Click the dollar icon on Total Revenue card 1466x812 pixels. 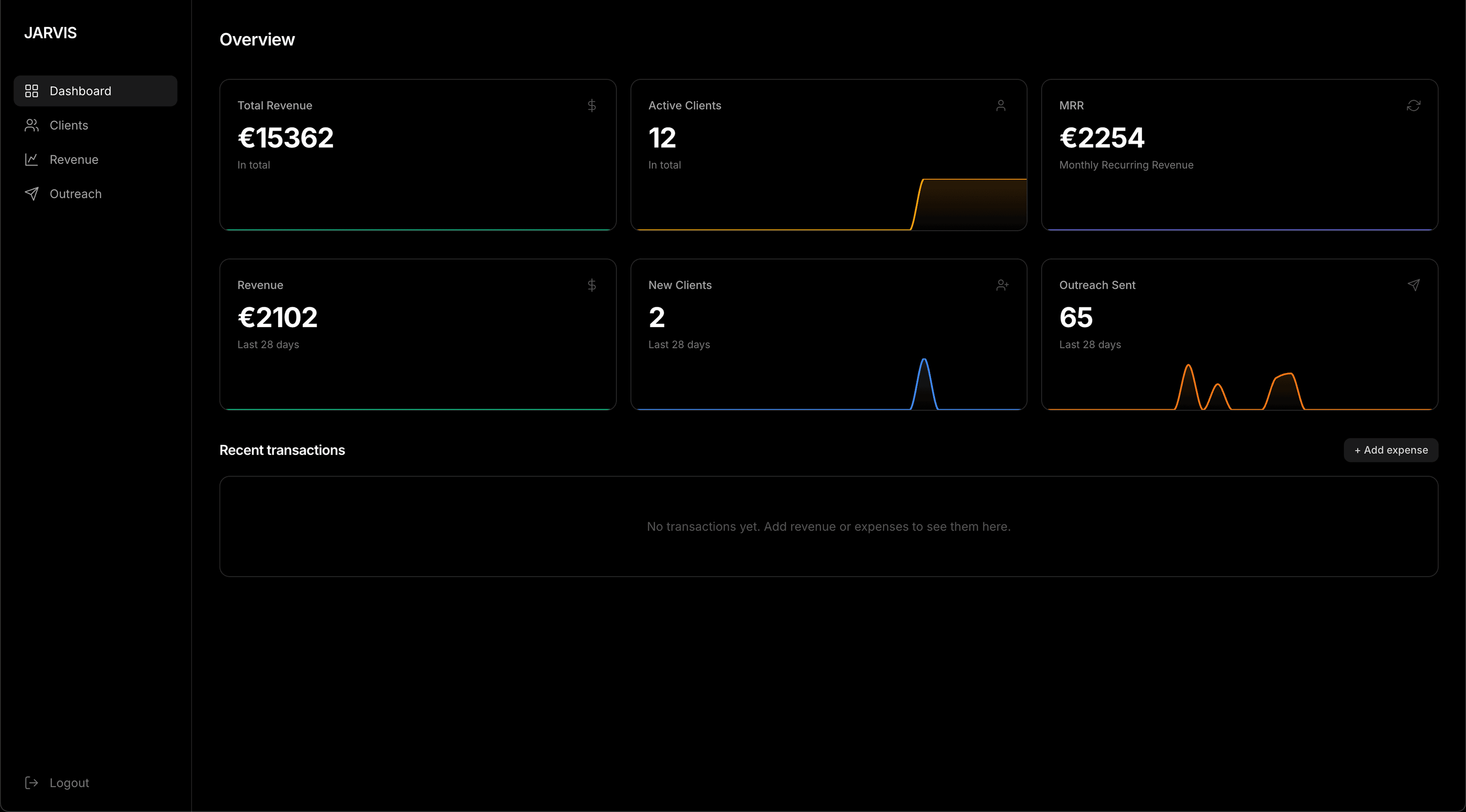click(x=592, y=105)
